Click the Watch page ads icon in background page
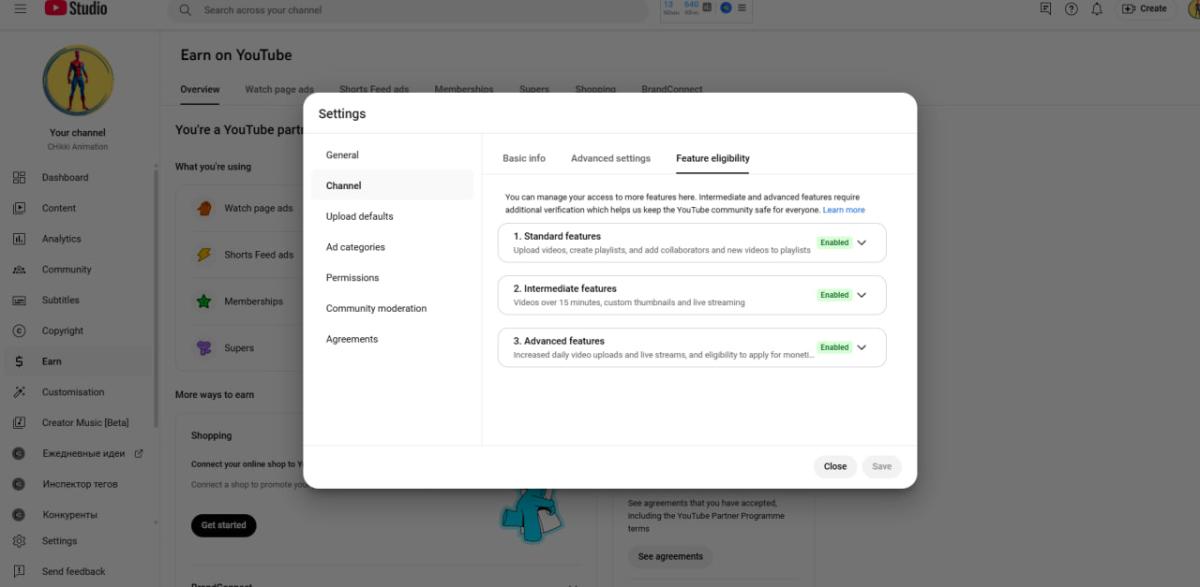This screenshot has height=587, width=1200. [204, 208]
